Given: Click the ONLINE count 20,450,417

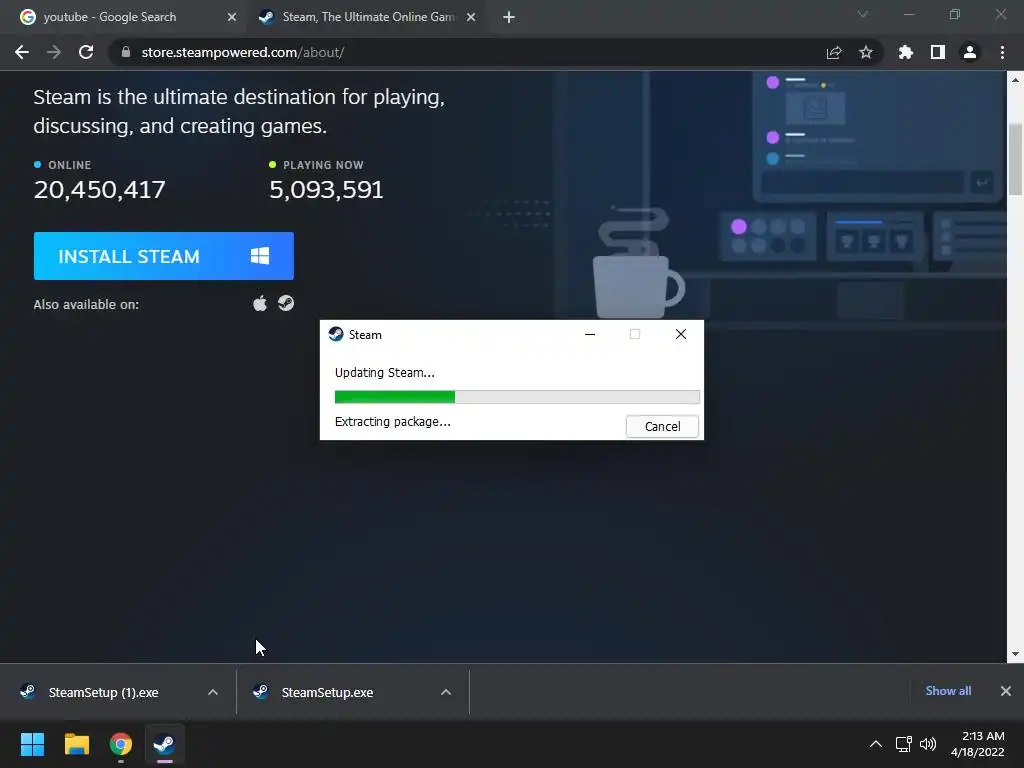Looking at the screenshot, I should pyautogui.click(x=99, y=190).
